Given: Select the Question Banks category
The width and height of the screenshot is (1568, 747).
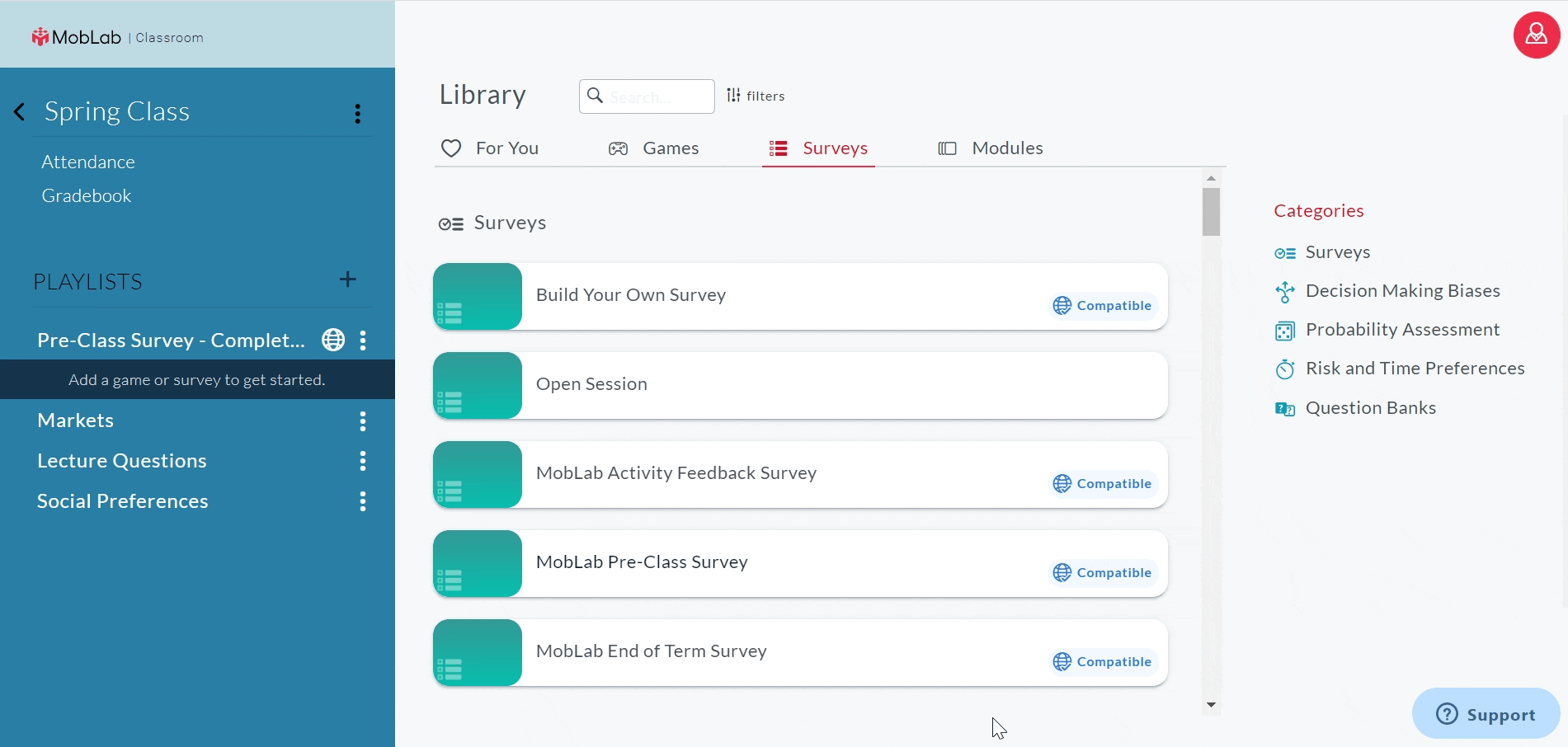Looking at the screenshot, I should [1355, 408].
